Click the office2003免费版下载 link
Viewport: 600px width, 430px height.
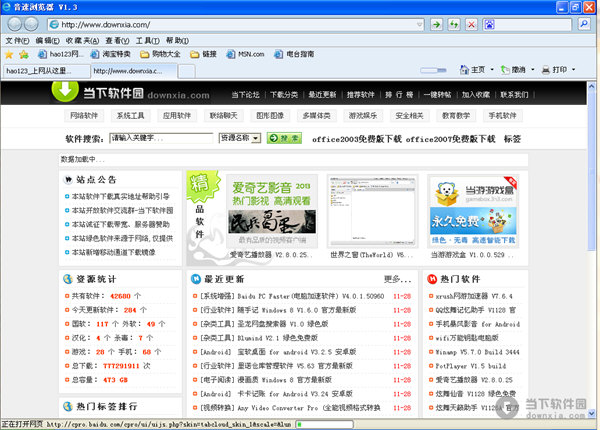pos(357,139)
